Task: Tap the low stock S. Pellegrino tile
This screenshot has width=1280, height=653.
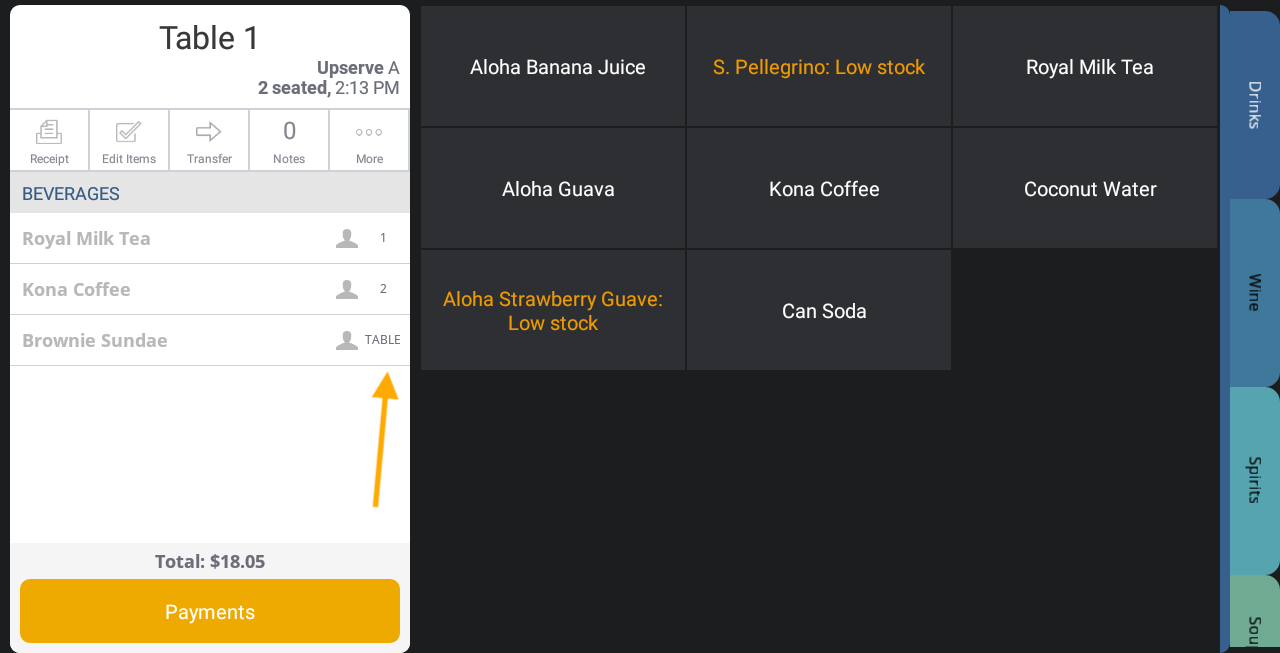Action: [818, 66]
